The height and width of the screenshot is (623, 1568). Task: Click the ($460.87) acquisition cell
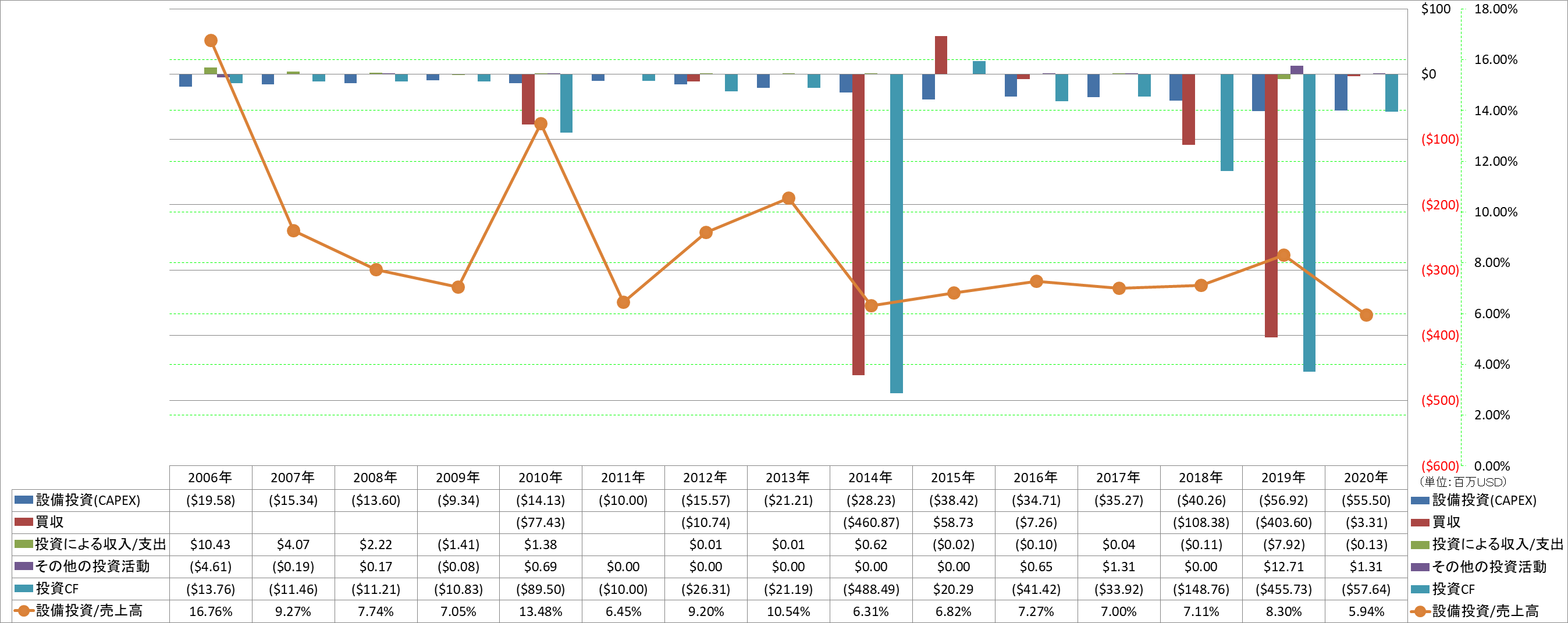coord(870,522)
